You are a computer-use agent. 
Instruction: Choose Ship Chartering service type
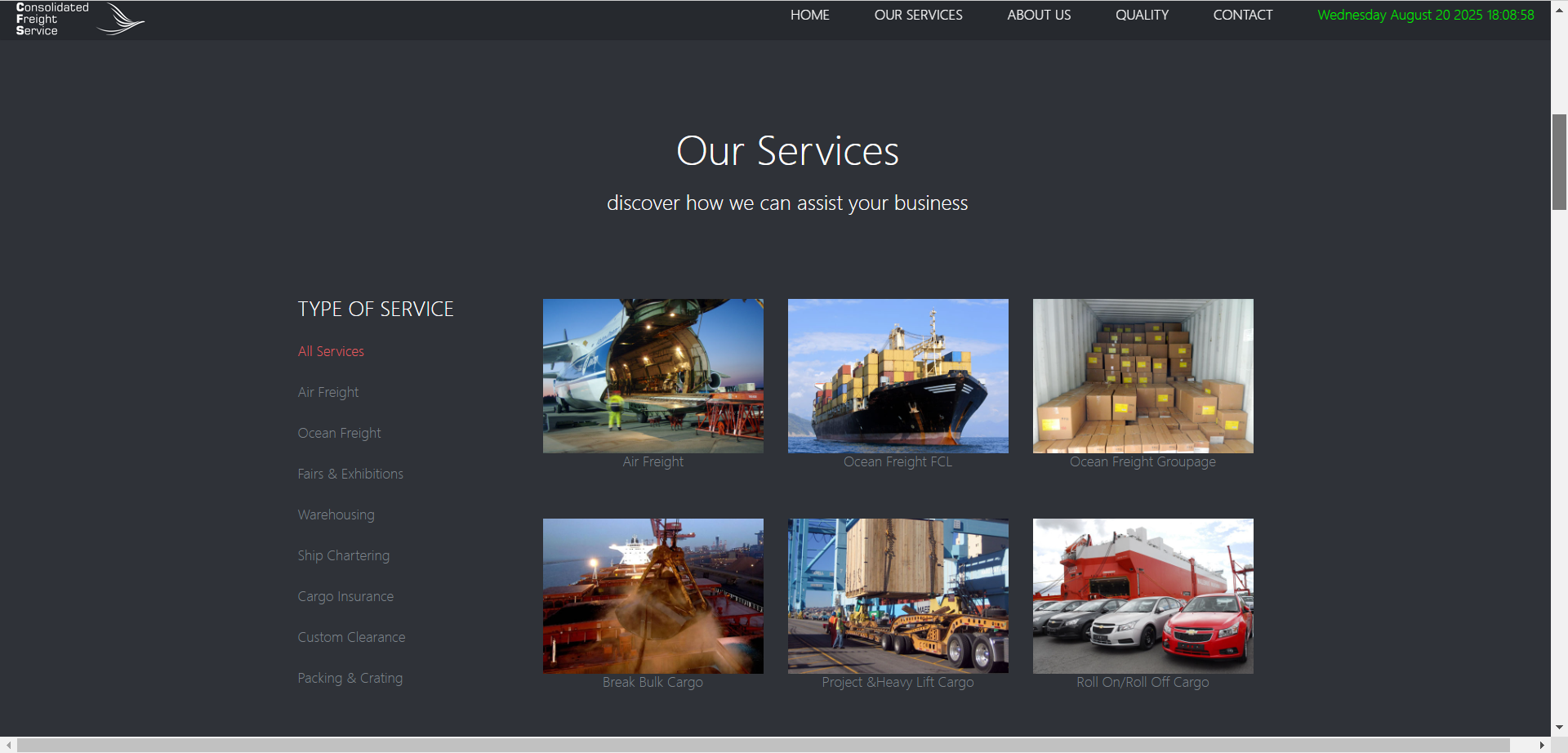pos(344,555)
